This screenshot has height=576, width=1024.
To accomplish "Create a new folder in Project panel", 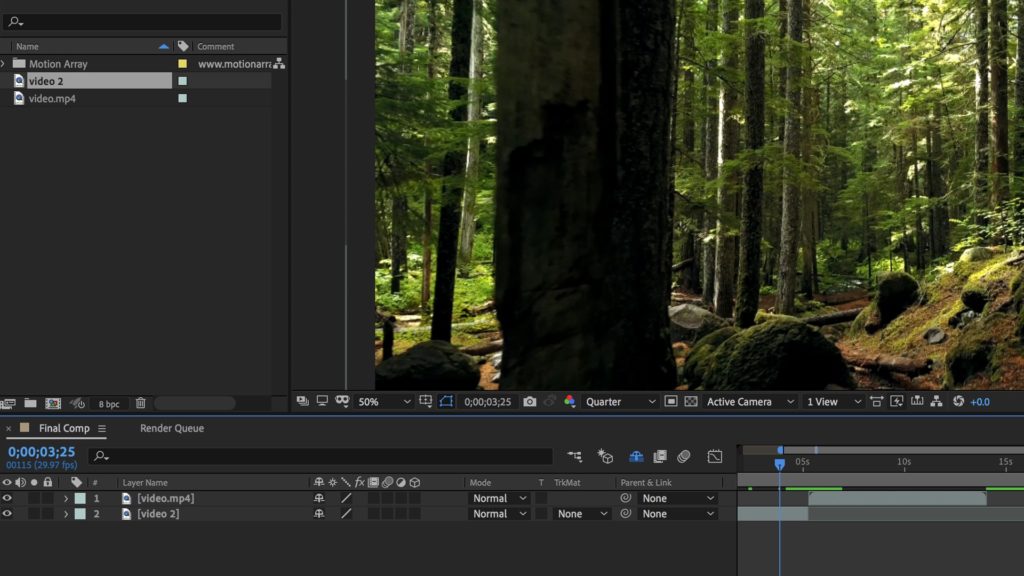I will (x=30, y=404).
